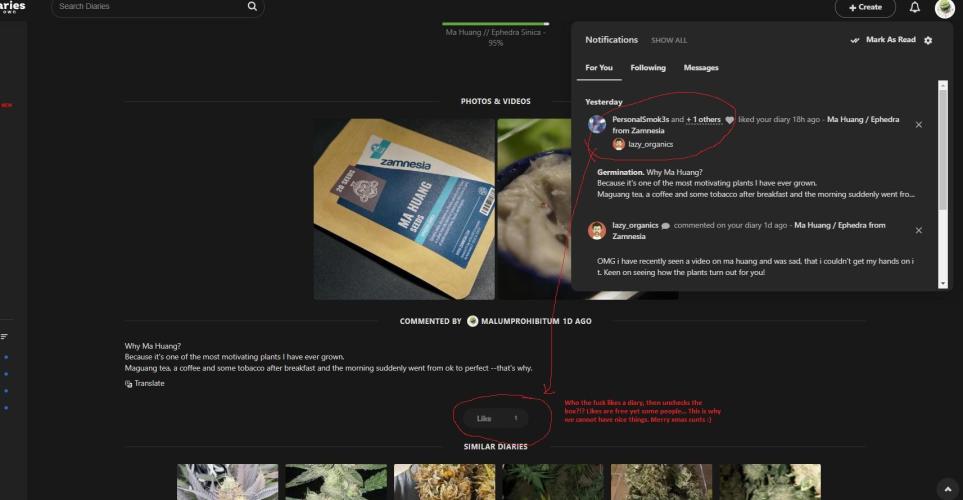This screenshot has height=500, width=963.
Task: Click the Ma Huang germination progress bar
Action: 495,24
